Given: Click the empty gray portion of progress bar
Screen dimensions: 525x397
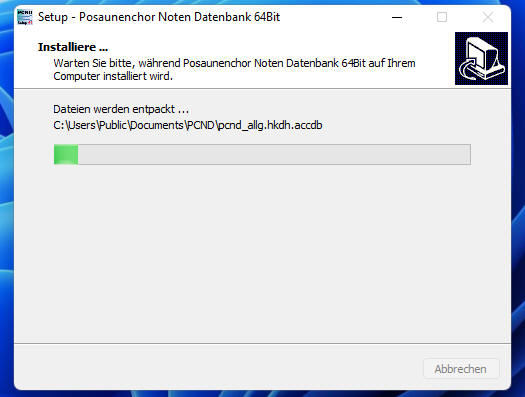Looking at the screenshot, I should click(x=274, y=154).
